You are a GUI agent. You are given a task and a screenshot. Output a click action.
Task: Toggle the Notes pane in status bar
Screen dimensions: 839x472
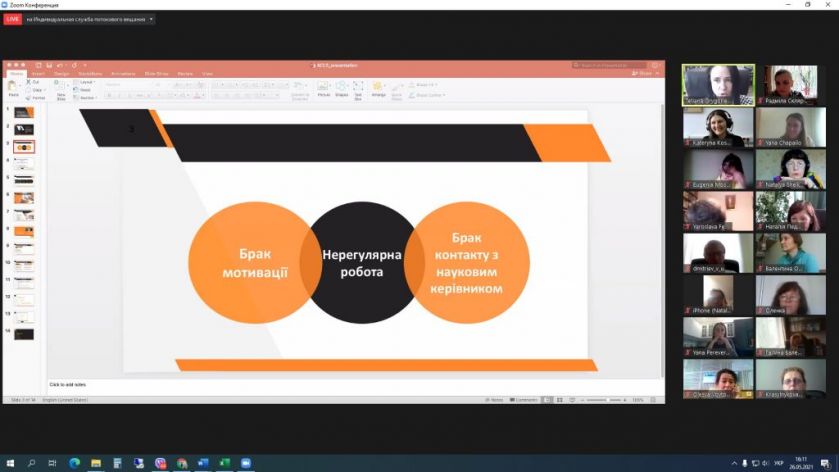tap(494, 400)
